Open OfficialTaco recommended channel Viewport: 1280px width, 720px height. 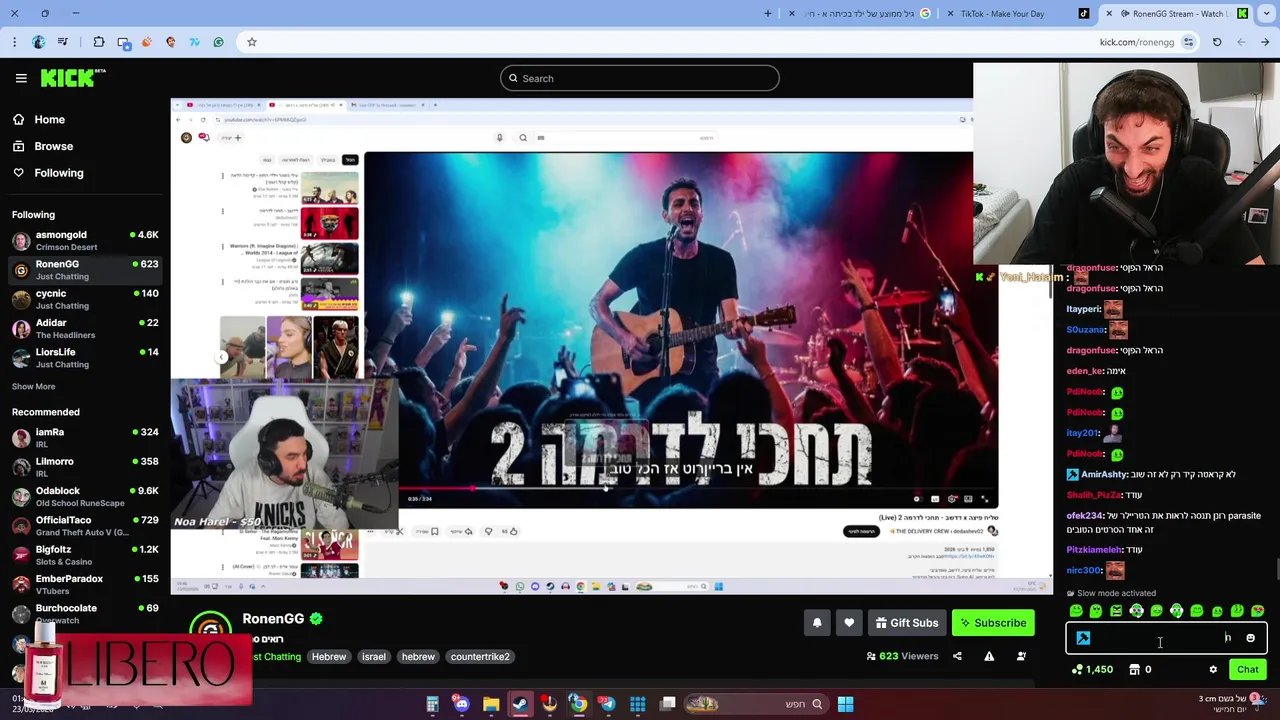(85, 525)
